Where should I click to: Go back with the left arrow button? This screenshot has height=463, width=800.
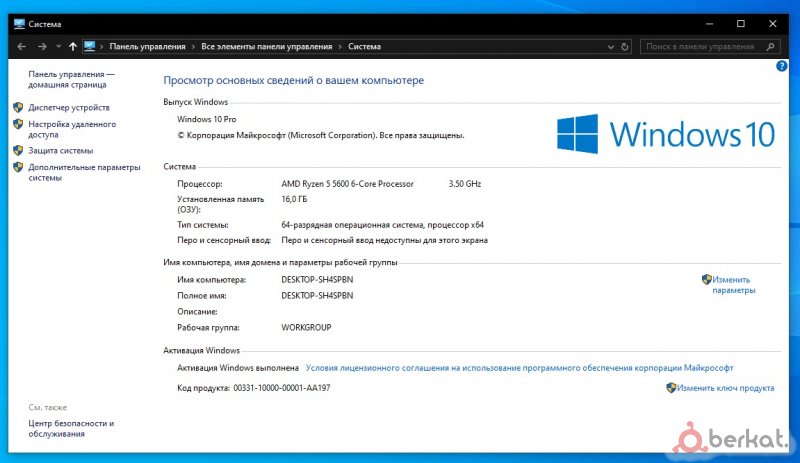[x=21, y=46]
